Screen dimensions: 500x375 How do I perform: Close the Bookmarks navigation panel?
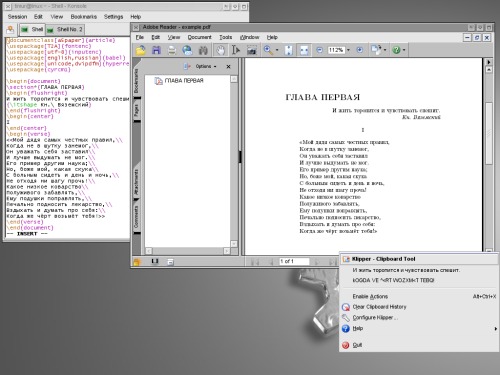(x=228, y=67)
